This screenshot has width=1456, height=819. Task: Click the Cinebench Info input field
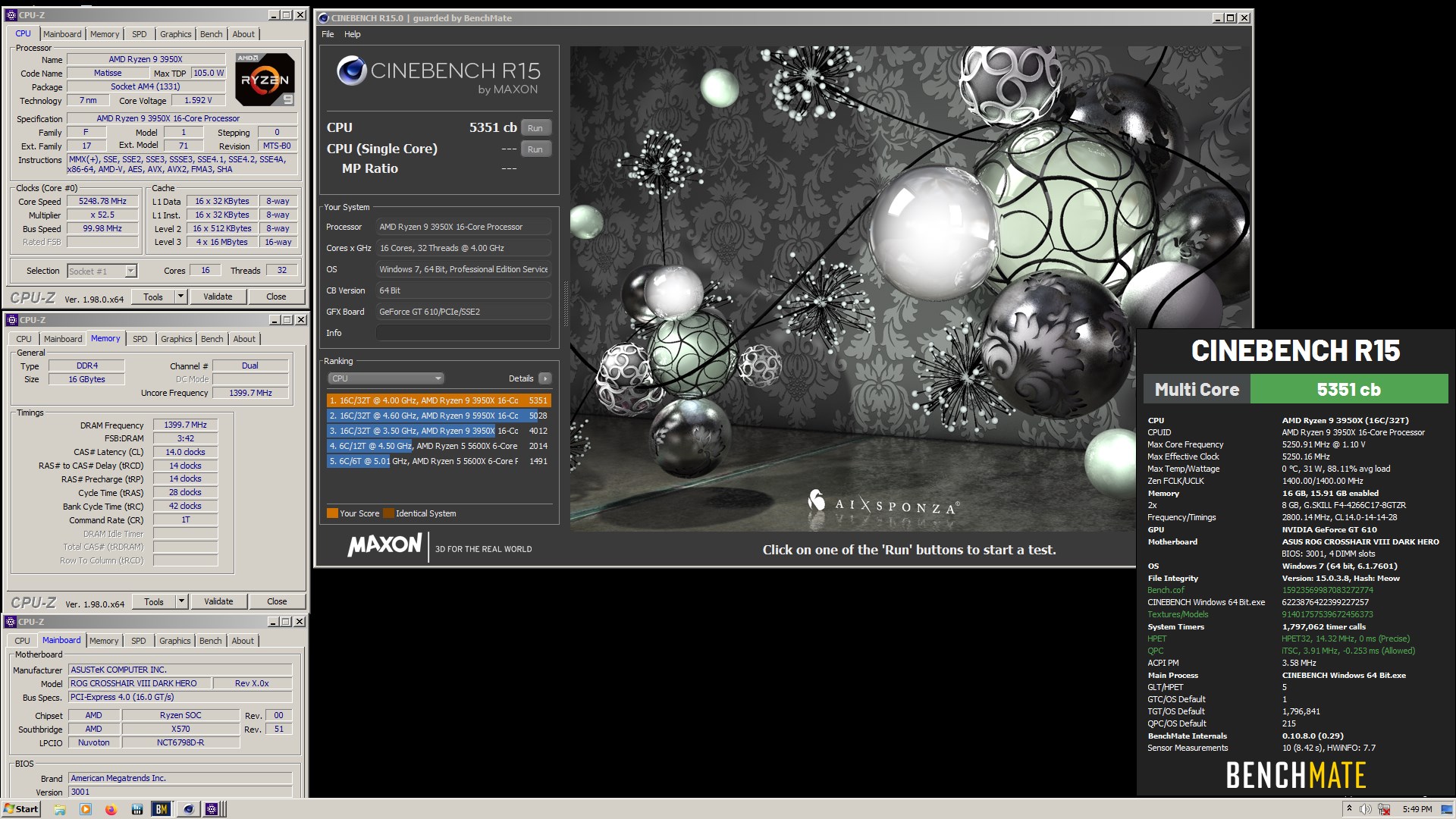click(463, 333)
